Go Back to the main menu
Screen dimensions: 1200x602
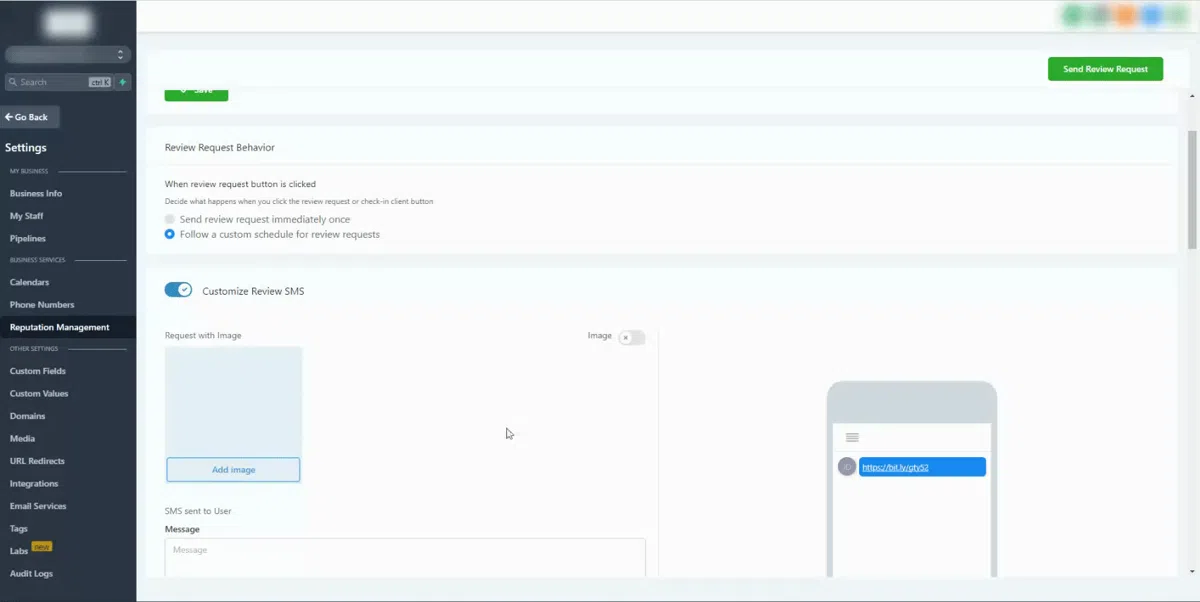30,117
